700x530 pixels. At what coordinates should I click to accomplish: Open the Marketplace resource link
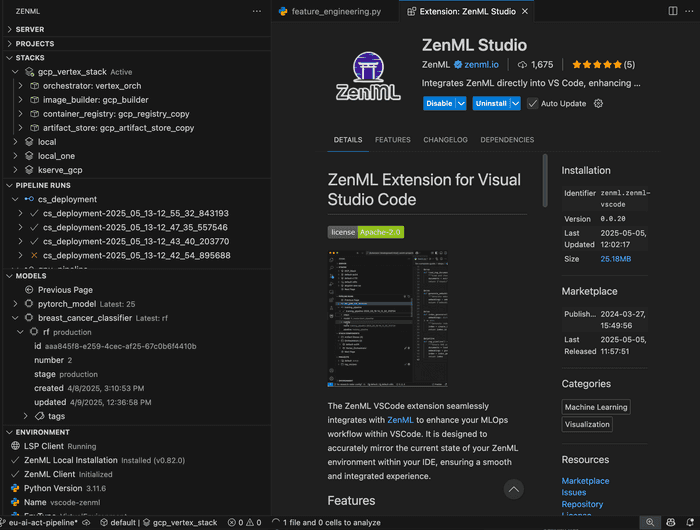585,481
